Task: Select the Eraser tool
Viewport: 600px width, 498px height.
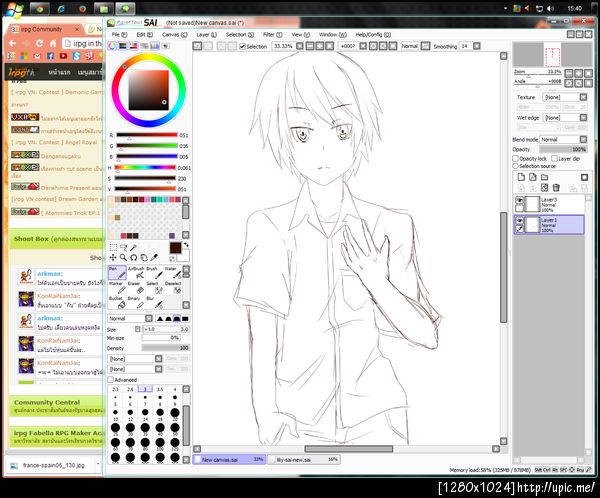Action: (136, 288)
